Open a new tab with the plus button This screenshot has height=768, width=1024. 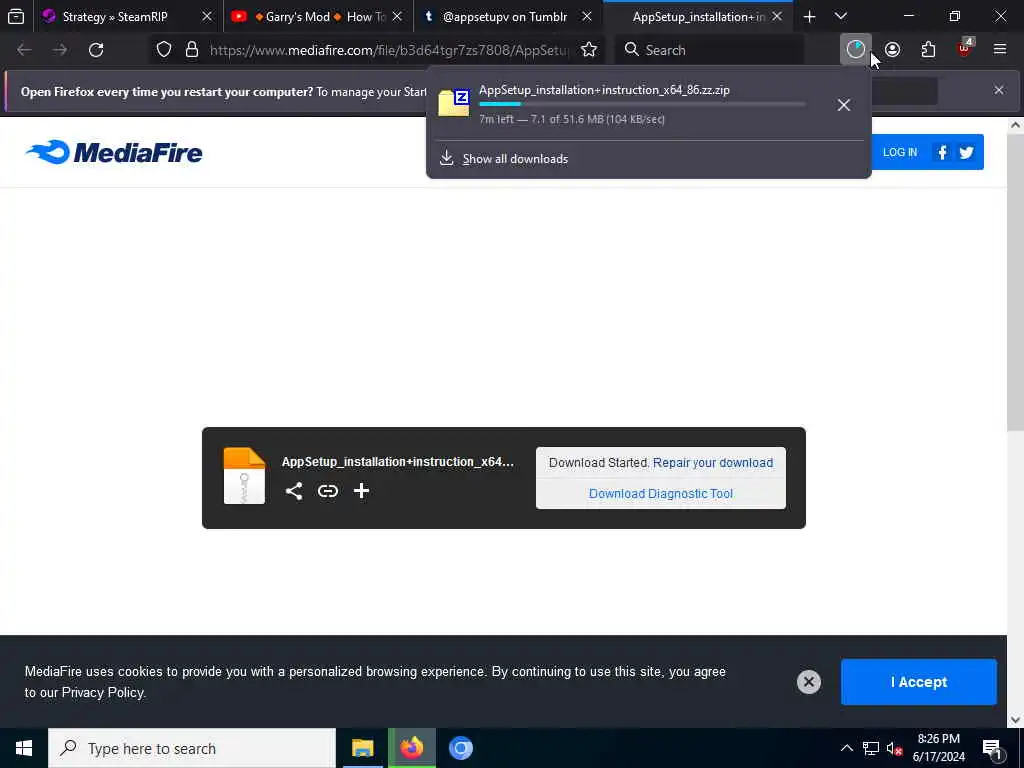tap(810, 16)
